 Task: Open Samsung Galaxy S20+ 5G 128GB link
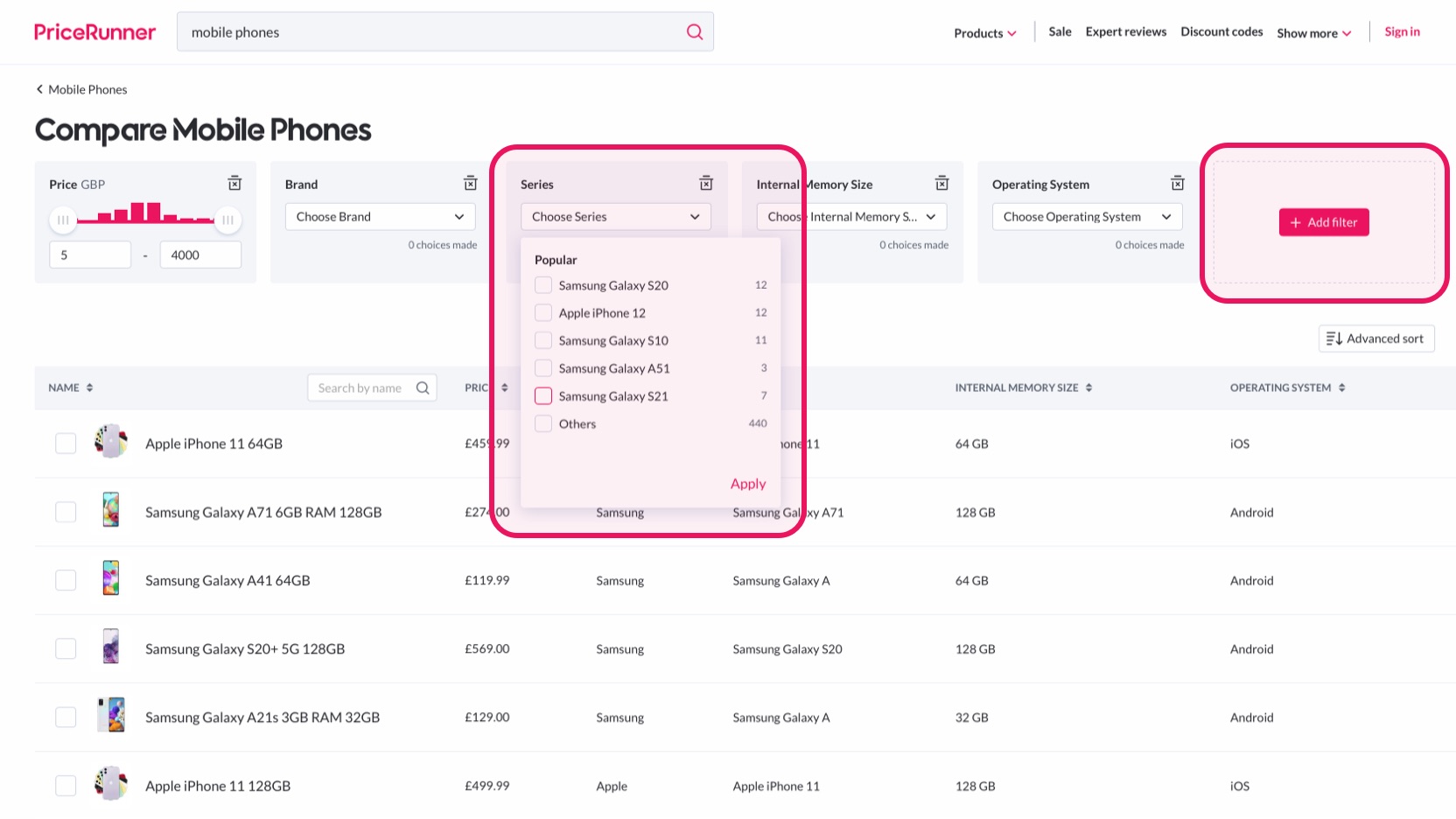pyautogui.click(x=245, y=648)
